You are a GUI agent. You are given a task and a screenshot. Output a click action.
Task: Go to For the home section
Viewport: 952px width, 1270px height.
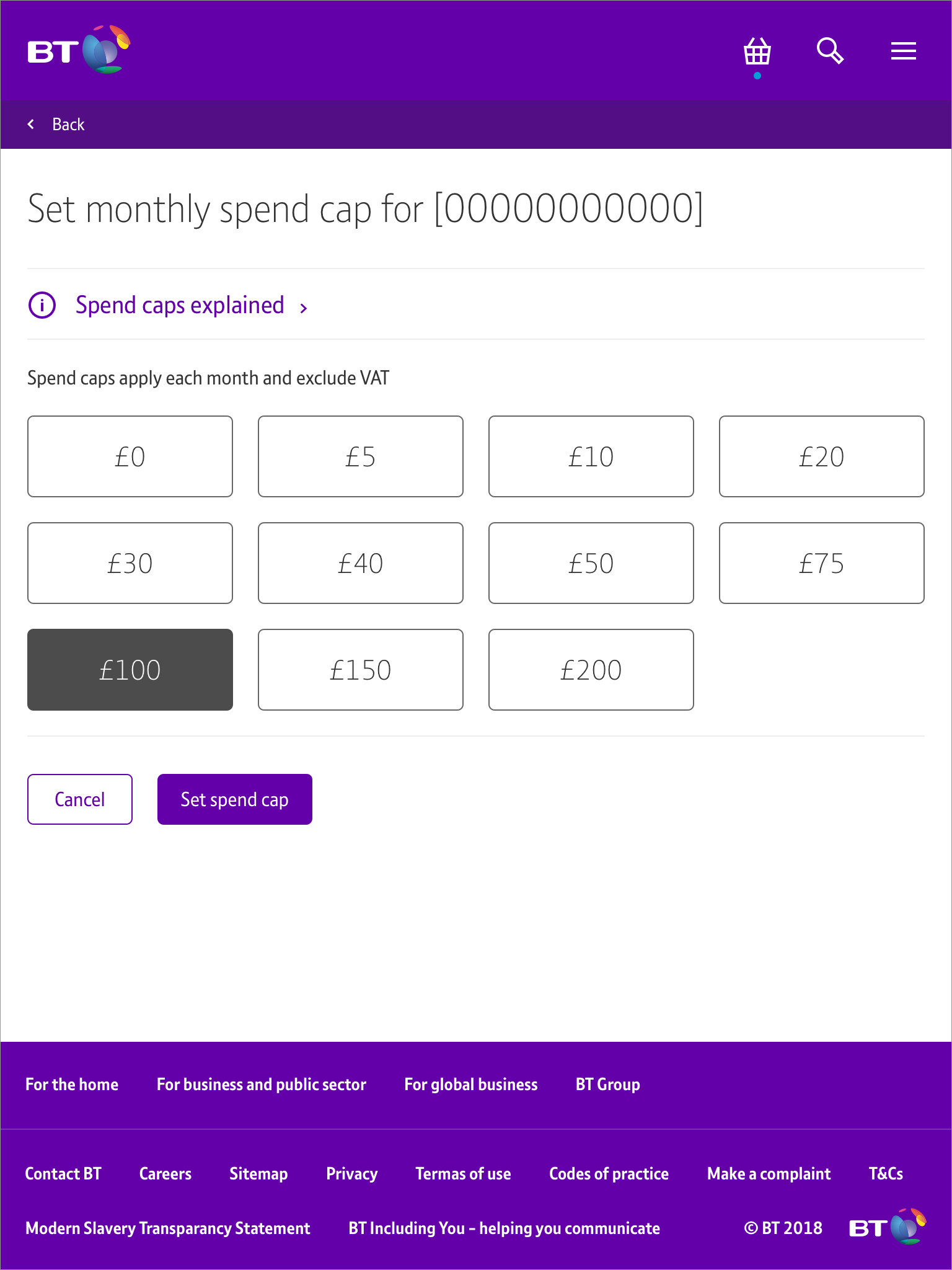pos(72,1085)
